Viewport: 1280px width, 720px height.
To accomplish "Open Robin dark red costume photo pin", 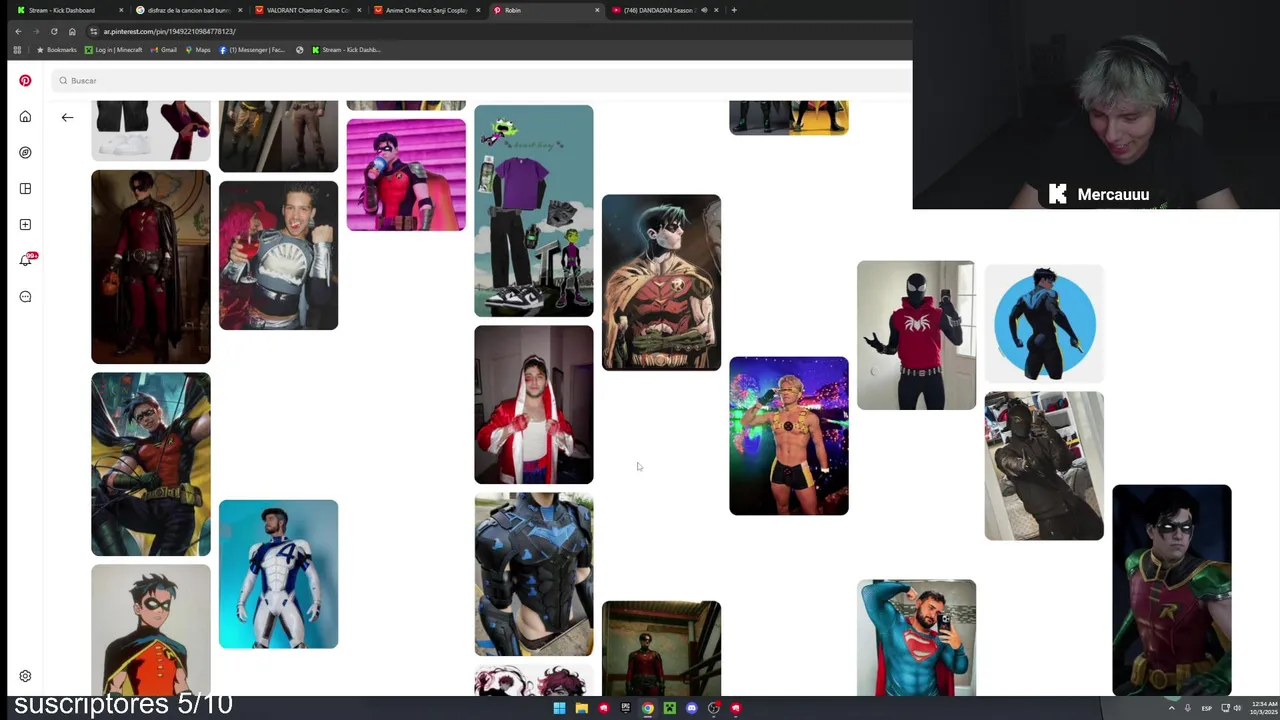I will [x=151, y=267].
